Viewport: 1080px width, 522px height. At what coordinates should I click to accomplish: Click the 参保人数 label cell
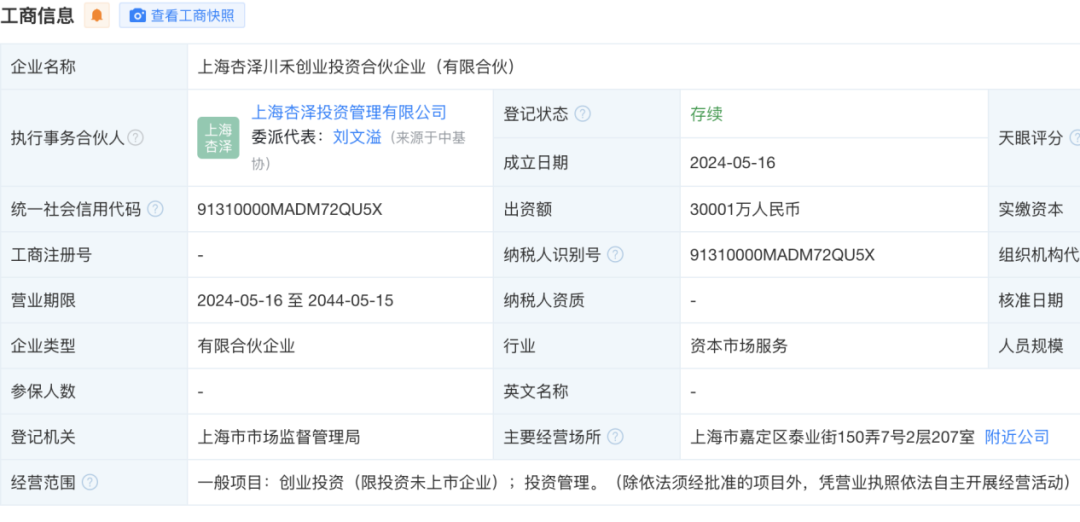[94, 392]
